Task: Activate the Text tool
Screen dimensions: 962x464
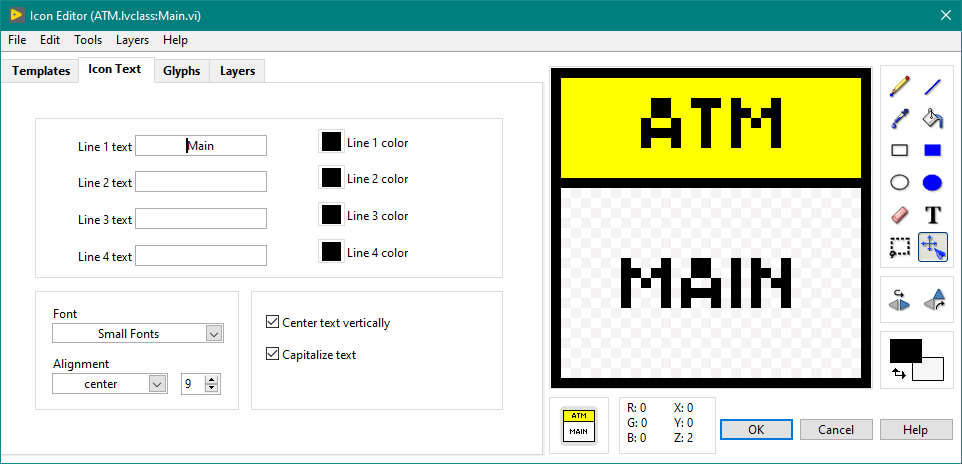Action: pyautogui.click(x=932, y=215)
